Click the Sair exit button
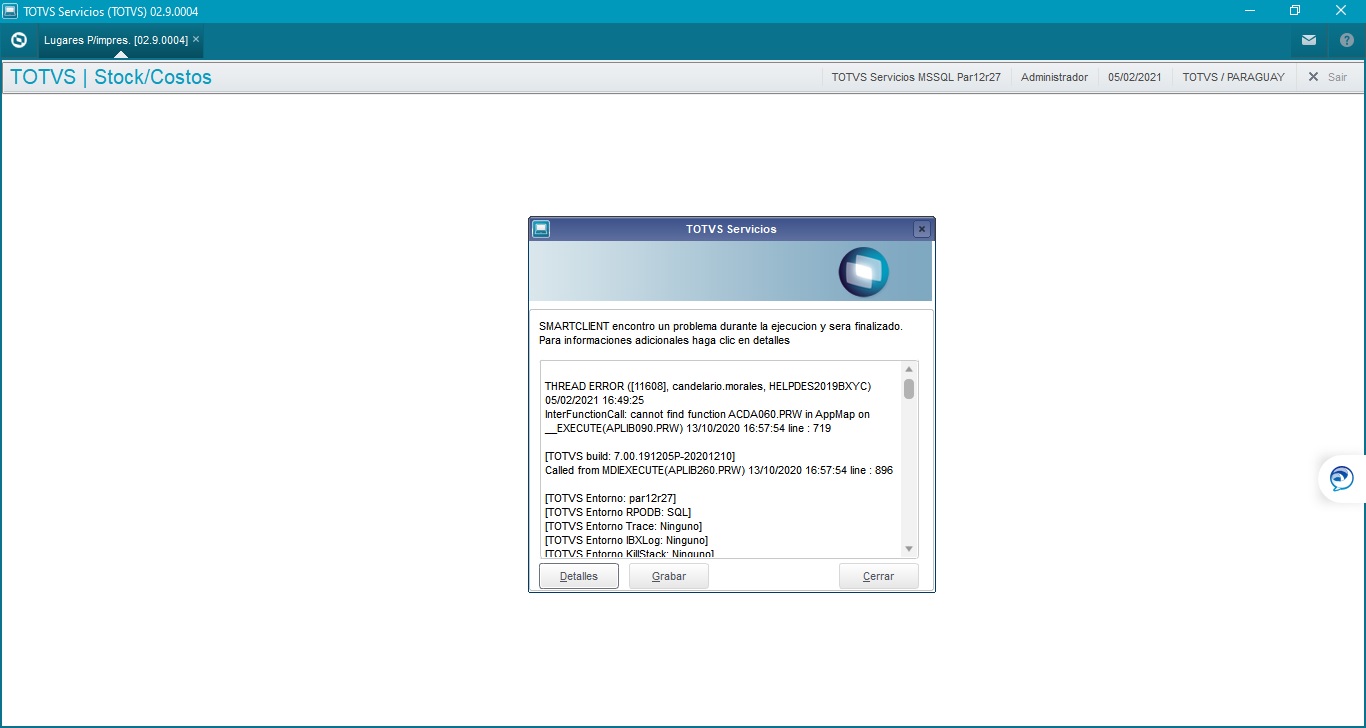Image resolution: width=1366 pixels, height=728 pixels. pyautogui.click(x=1328, y=77)
